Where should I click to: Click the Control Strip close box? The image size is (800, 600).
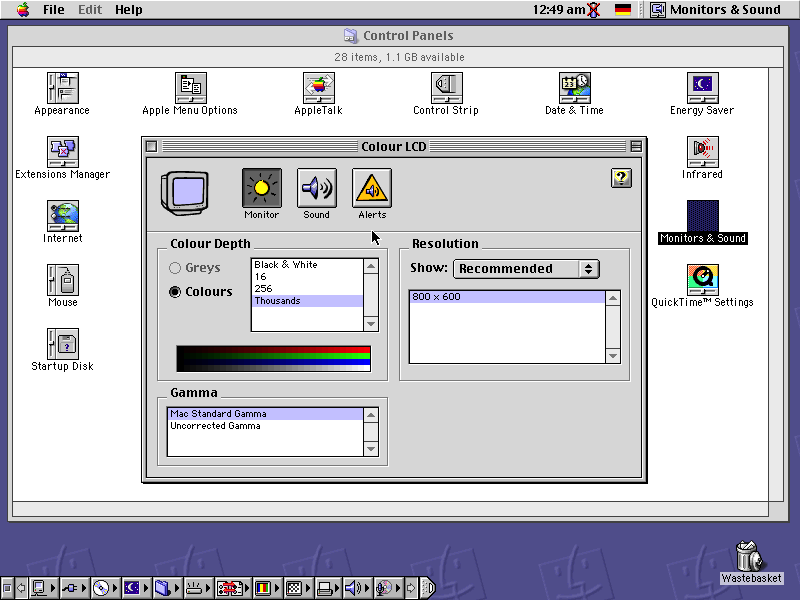tap(7, 588)
